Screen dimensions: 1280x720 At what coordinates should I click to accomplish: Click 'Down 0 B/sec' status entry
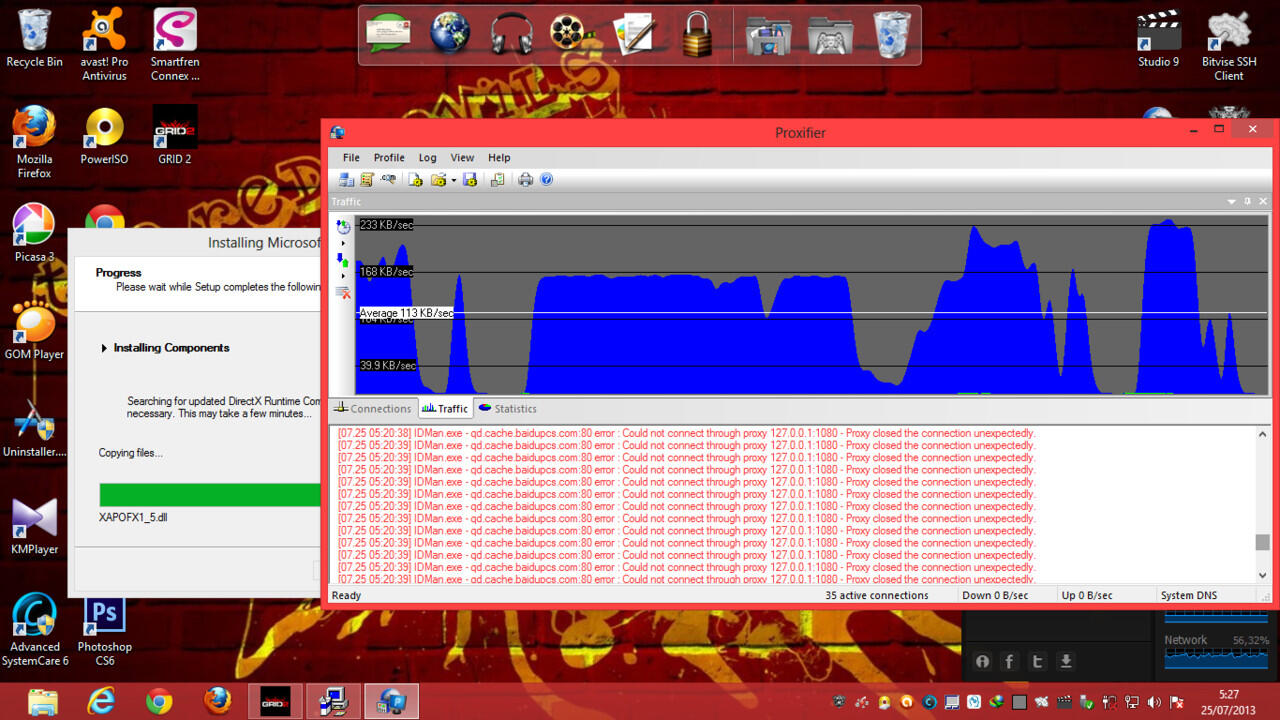point(995,596)
